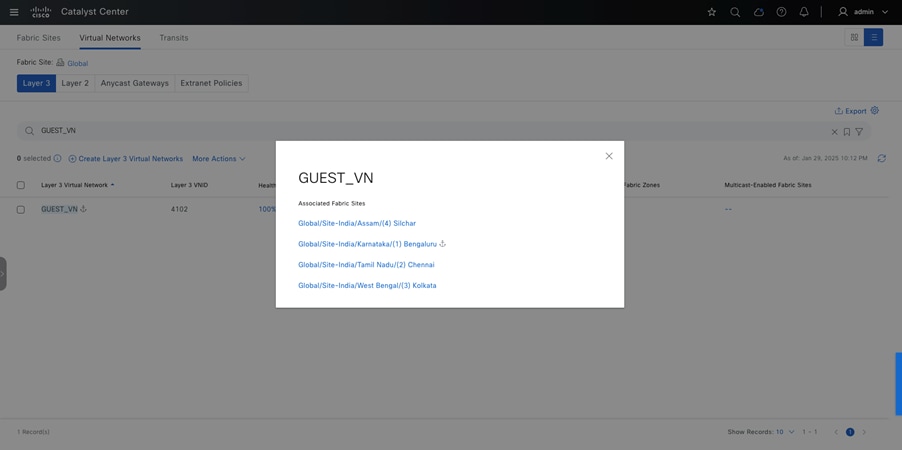The width and height of the screenshot is (902, 450).
Task: Expand the left side panel handle
Action: pos(3,273)
